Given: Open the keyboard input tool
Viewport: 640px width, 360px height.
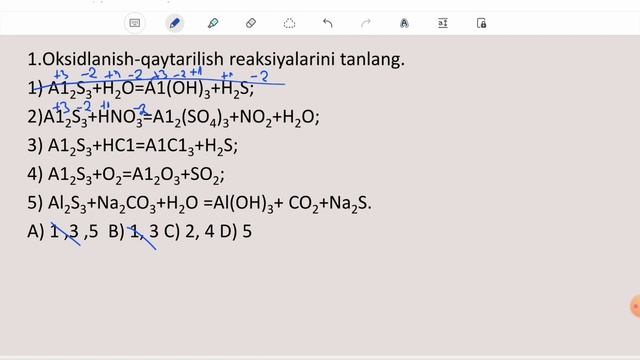Looking at the screenshot, I should coord(134,23).
